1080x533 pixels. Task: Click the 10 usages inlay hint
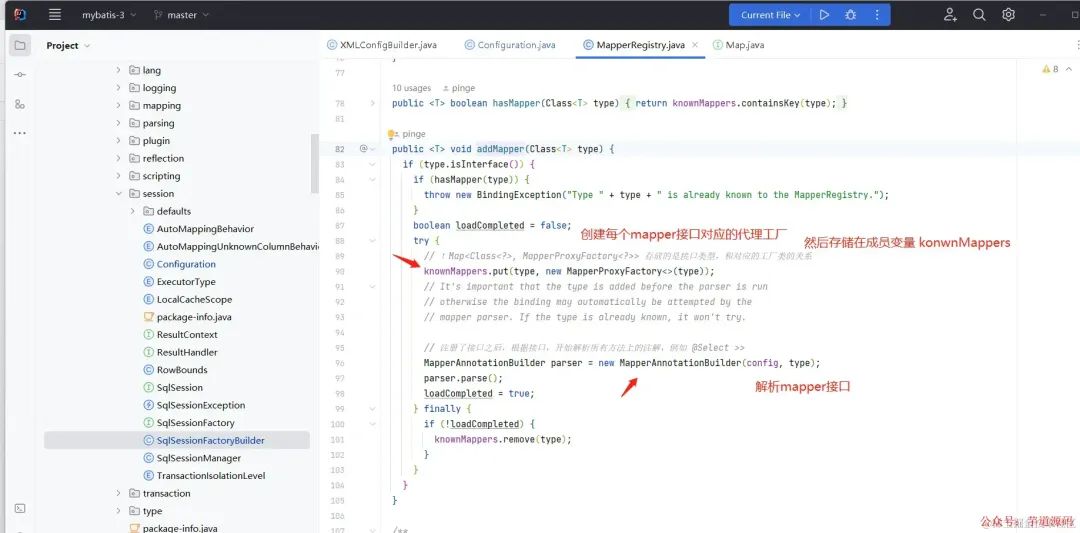tap(411, 88)
